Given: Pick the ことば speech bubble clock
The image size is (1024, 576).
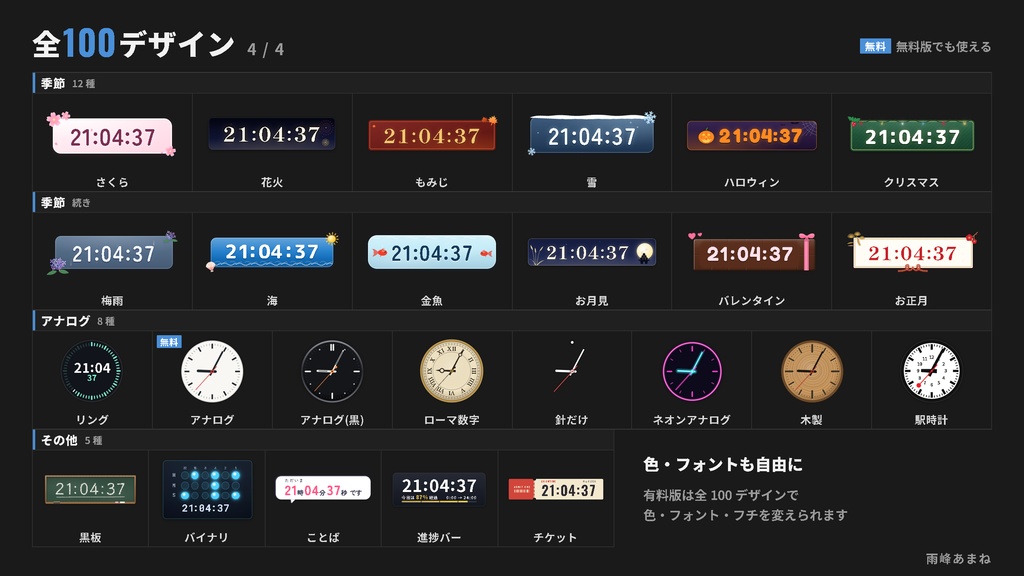Looking at the screenshot, I should click(323, 488).
